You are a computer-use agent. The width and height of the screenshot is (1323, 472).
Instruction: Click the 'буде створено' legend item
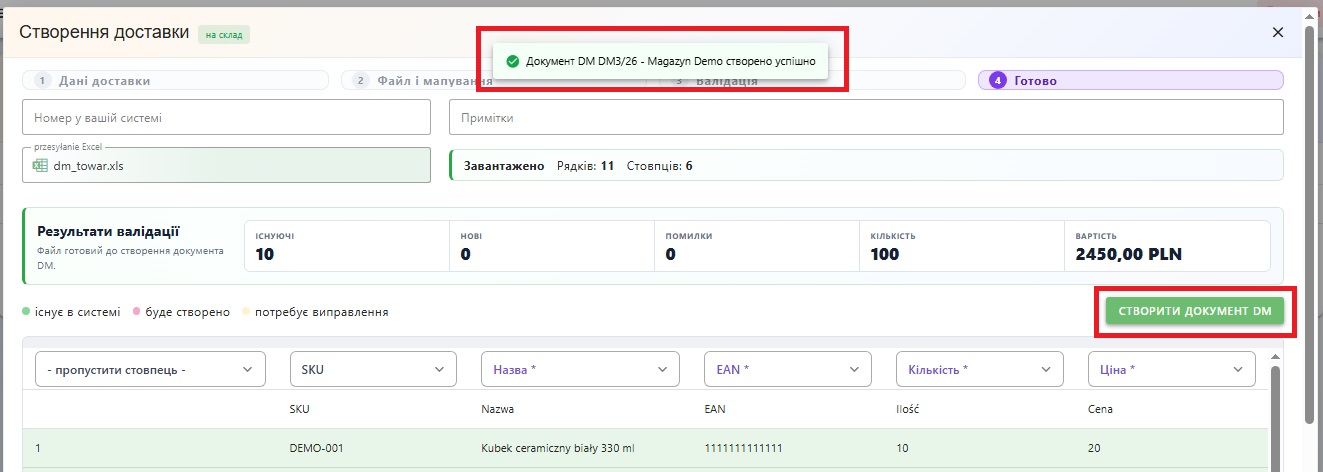click(x=182, y=312)
